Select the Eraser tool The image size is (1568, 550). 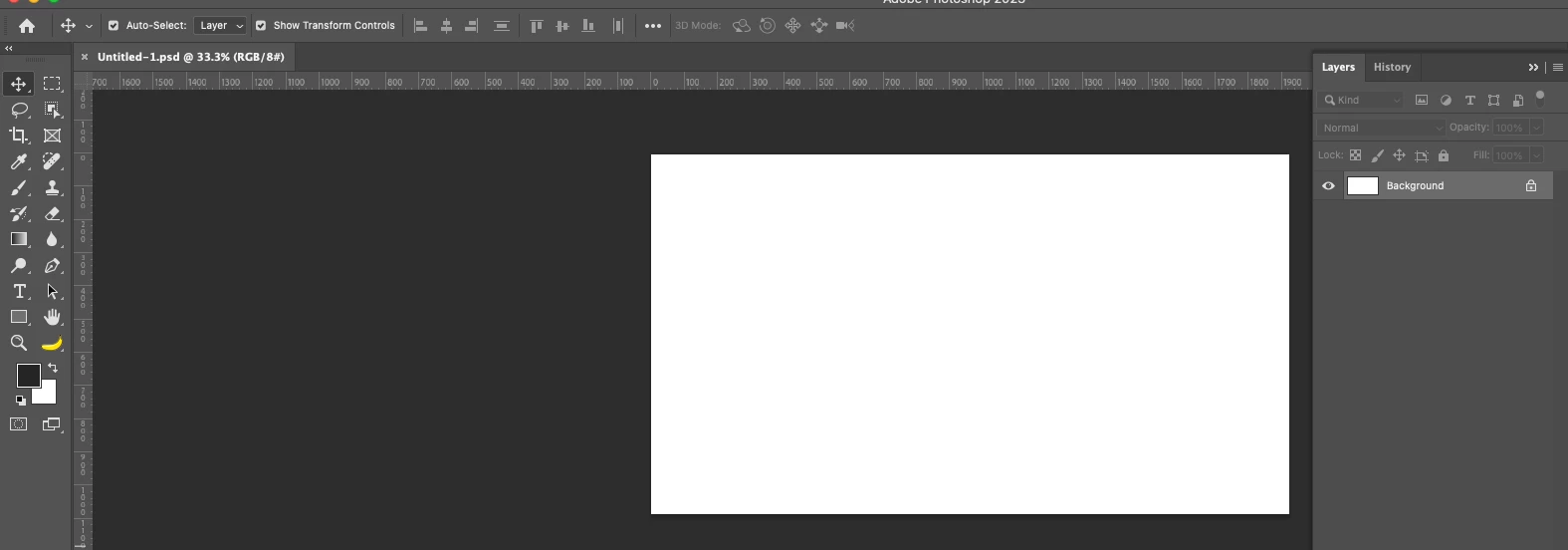(x=52, y=213)
